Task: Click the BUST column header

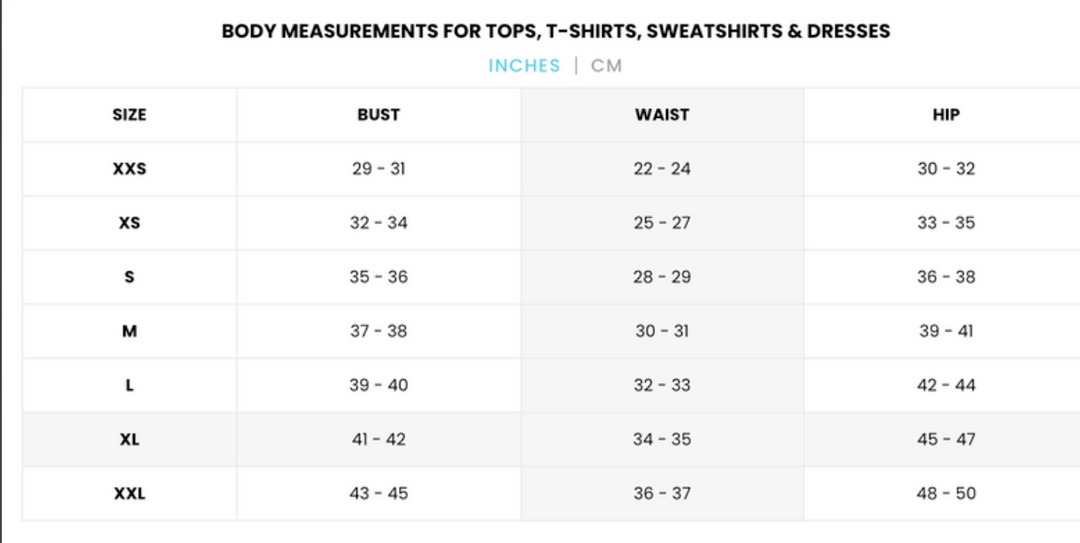Action: (x=378, y=115)
